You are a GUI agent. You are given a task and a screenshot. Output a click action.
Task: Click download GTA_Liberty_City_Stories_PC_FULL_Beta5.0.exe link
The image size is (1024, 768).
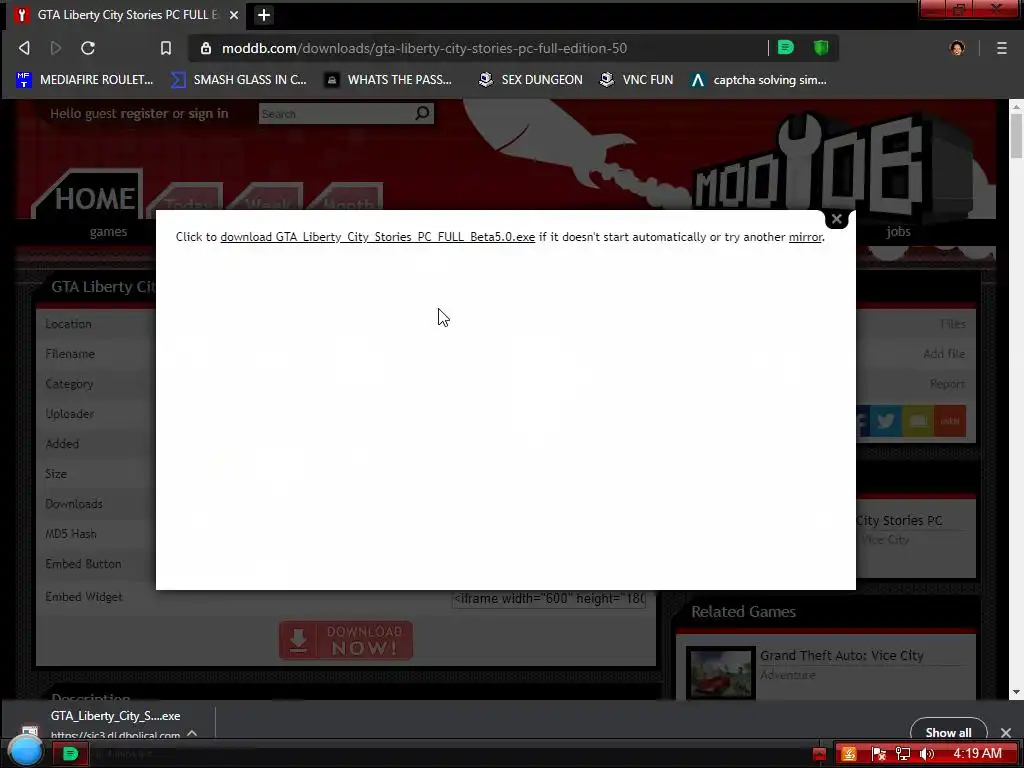tap(377, 237)
